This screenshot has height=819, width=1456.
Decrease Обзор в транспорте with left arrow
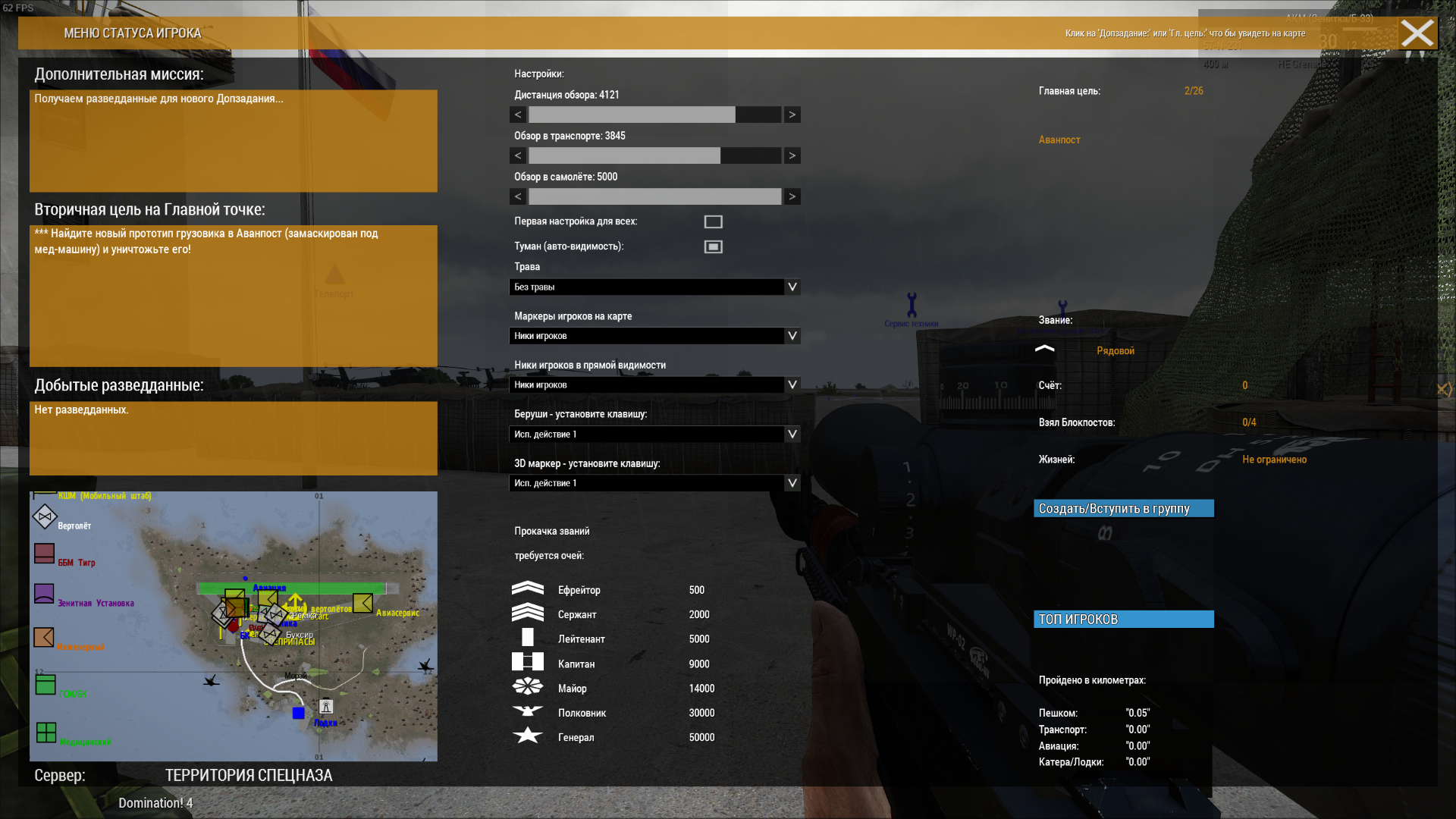coord(518,155)
